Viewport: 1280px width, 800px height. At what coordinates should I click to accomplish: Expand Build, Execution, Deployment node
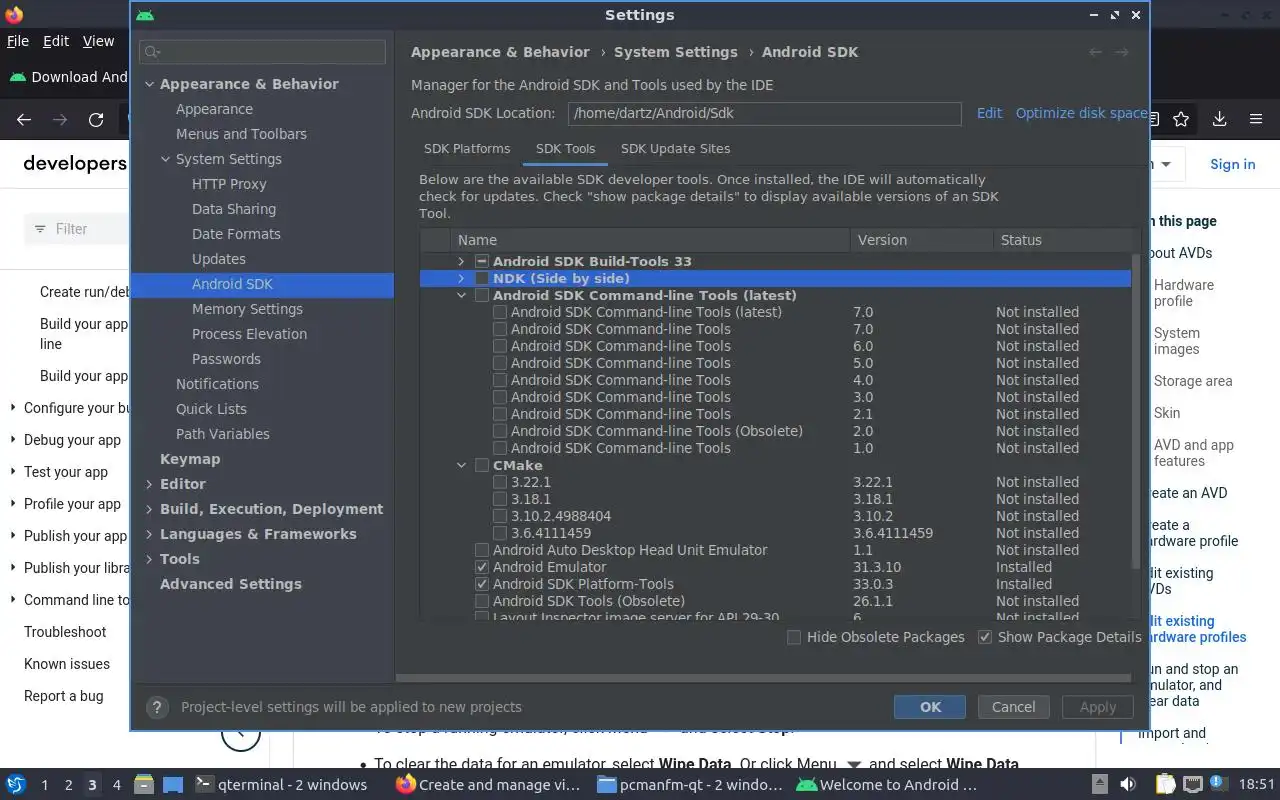pos(149,509)
